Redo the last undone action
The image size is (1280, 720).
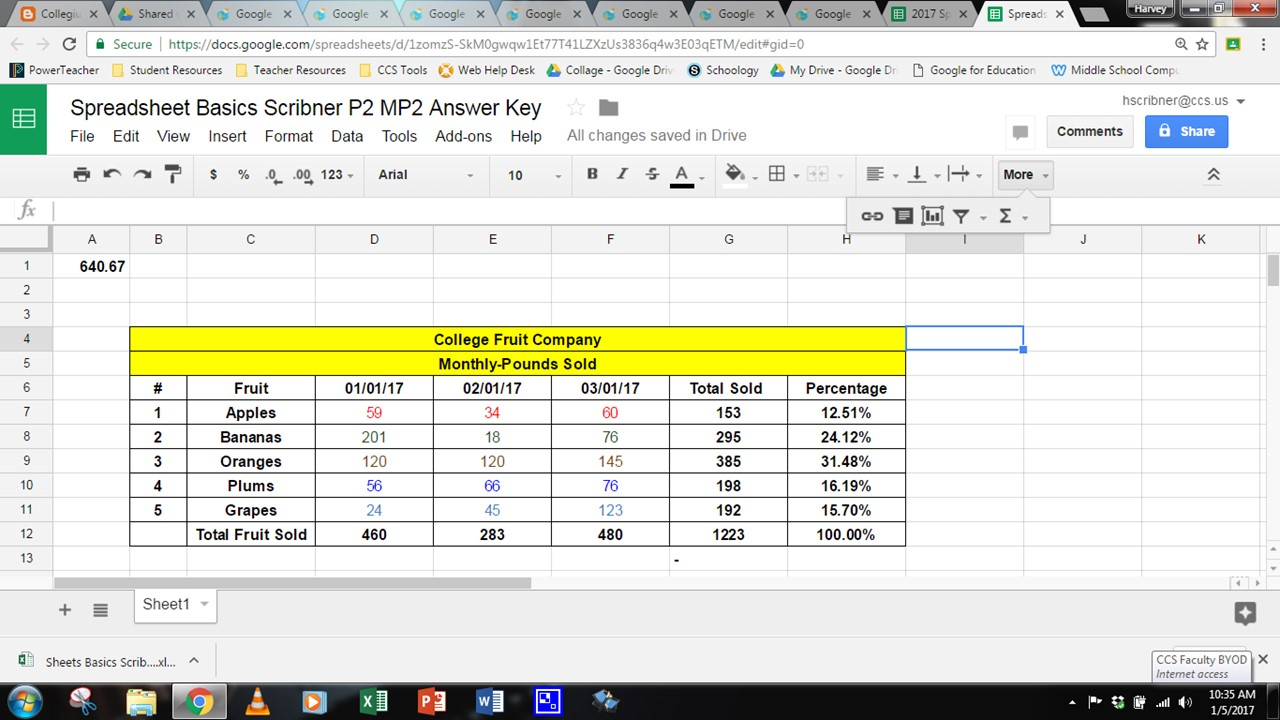[x=142, y=174]
